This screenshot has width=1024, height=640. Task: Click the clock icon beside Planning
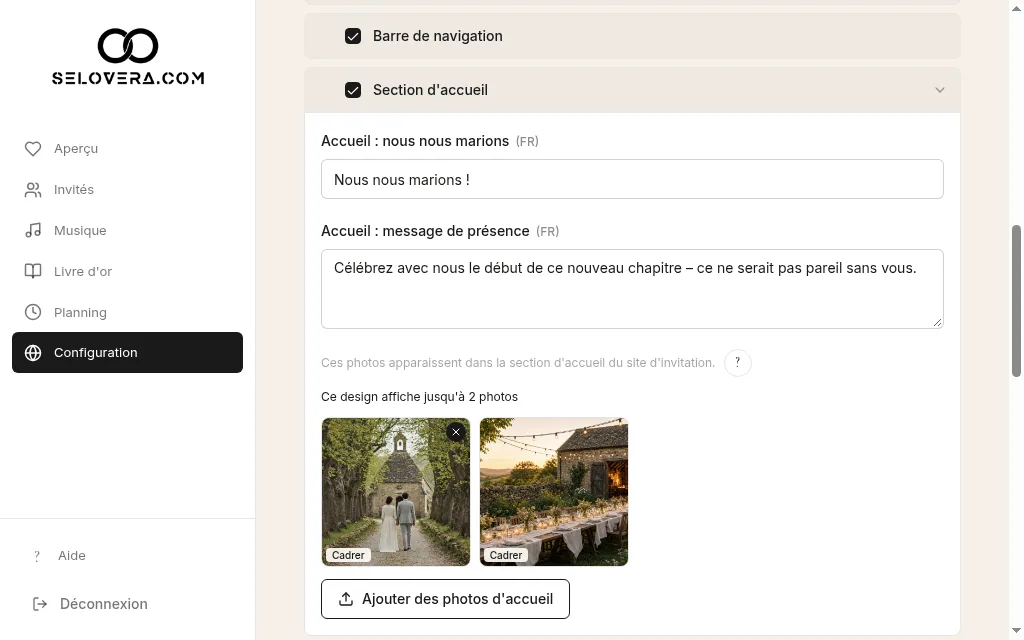pos(33,312)
